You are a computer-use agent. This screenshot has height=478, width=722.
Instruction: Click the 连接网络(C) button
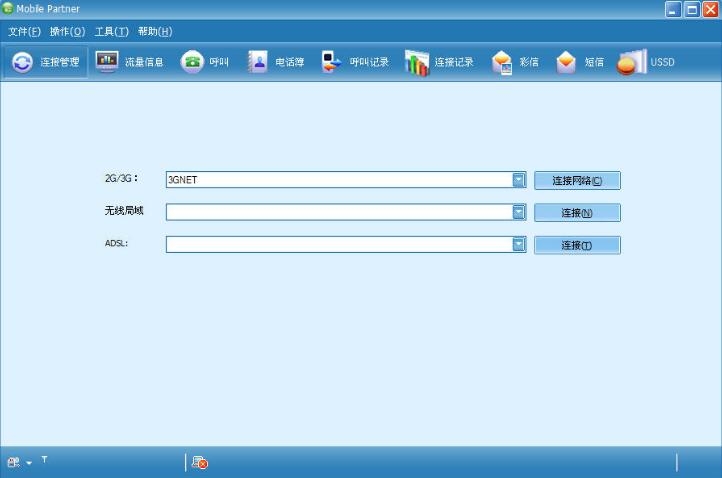pyautogui.click(x=577, y=181)
